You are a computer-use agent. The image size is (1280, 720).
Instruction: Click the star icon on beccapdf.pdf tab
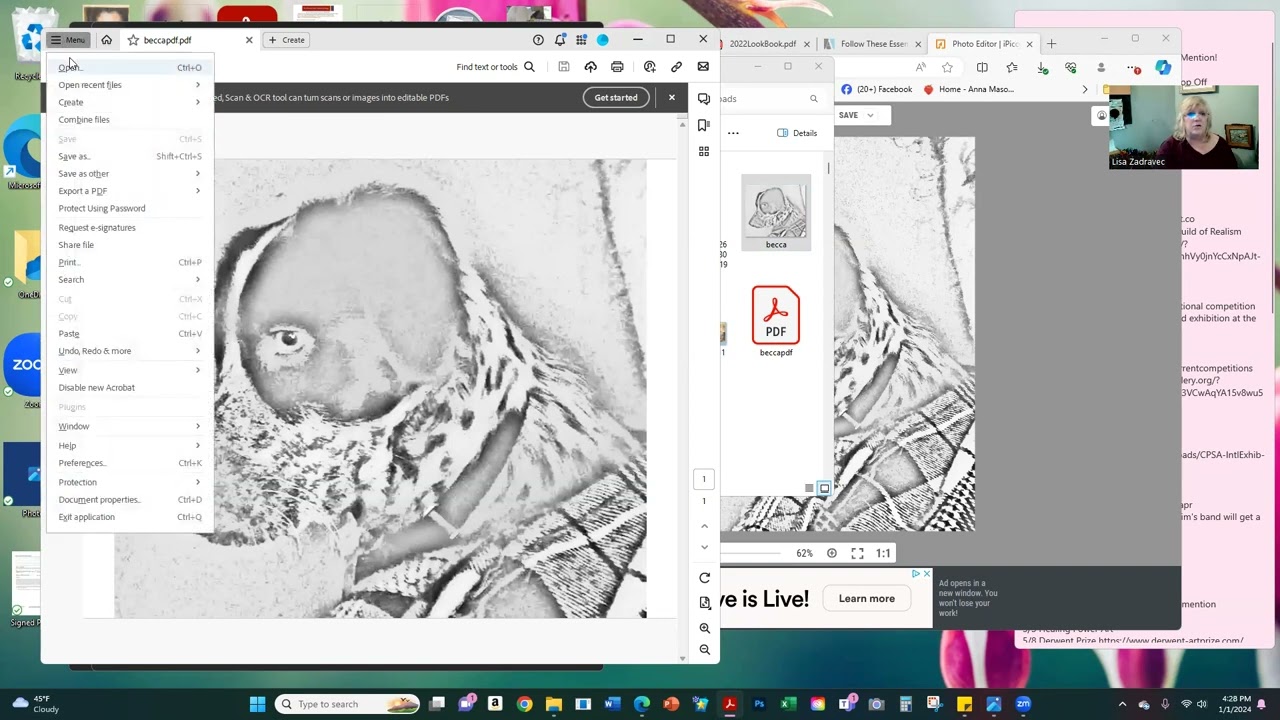click(133, 40)
